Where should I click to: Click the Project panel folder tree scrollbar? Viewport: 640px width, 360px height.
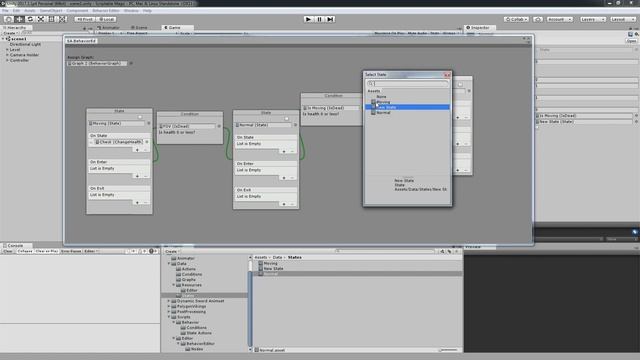click(x=250, y=308)
